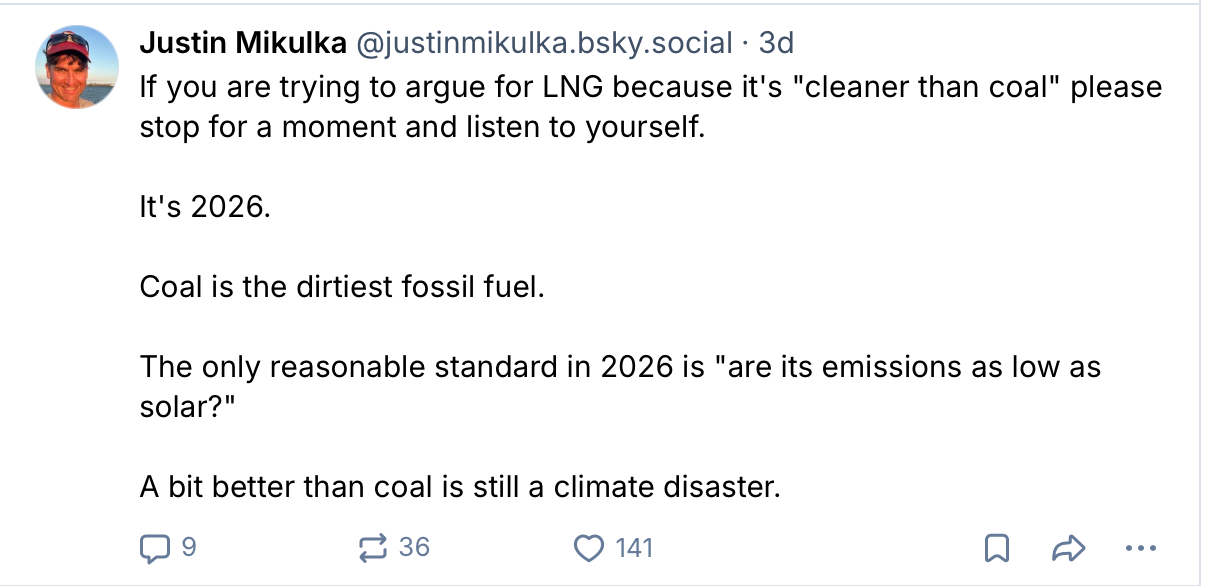Image resolution: width=1206 pixels, height=586 pixels.
Task: Click the repost arrows icon
Action: [372, 548]
